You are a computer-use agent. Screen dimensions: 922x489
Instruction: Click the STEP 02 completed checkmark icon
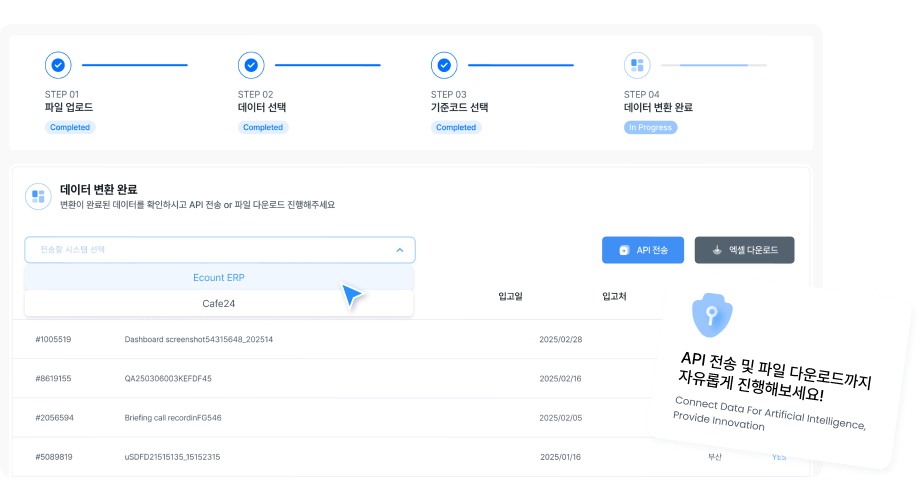click(251, 65)
